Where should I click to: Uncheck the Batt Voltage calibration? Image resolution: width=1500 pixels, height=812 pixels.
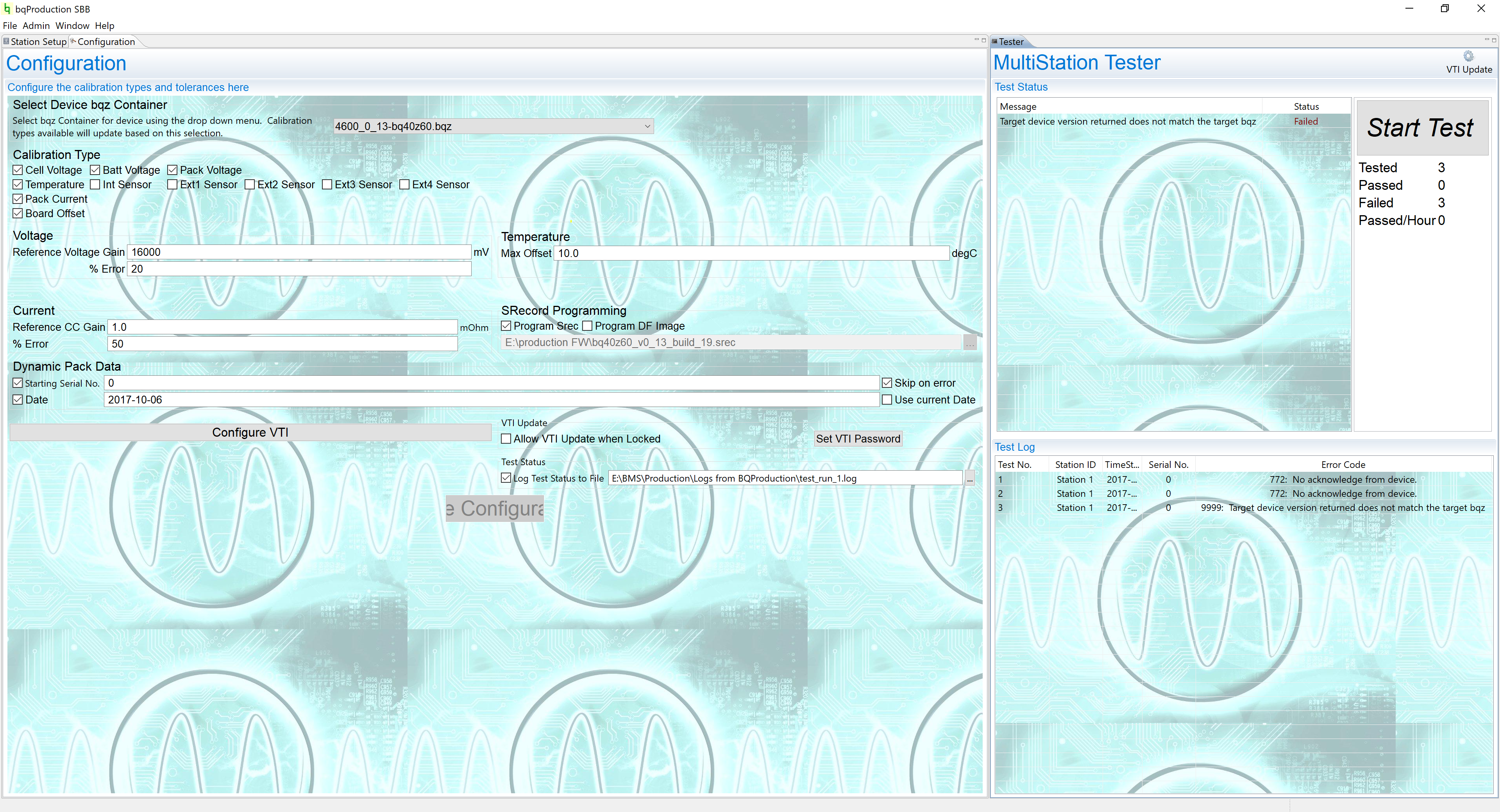[x=95, y=170]
